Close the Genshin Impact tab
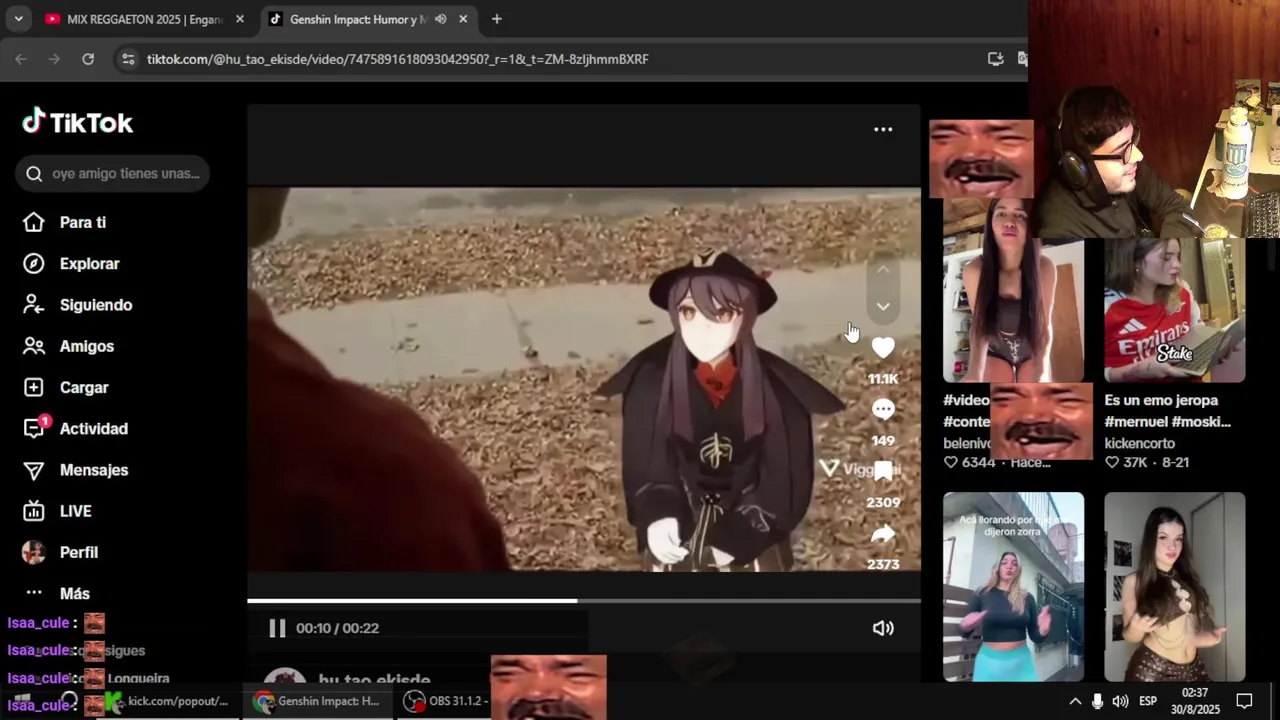Viewport: 1280px width, 720px height. point(463,19)
